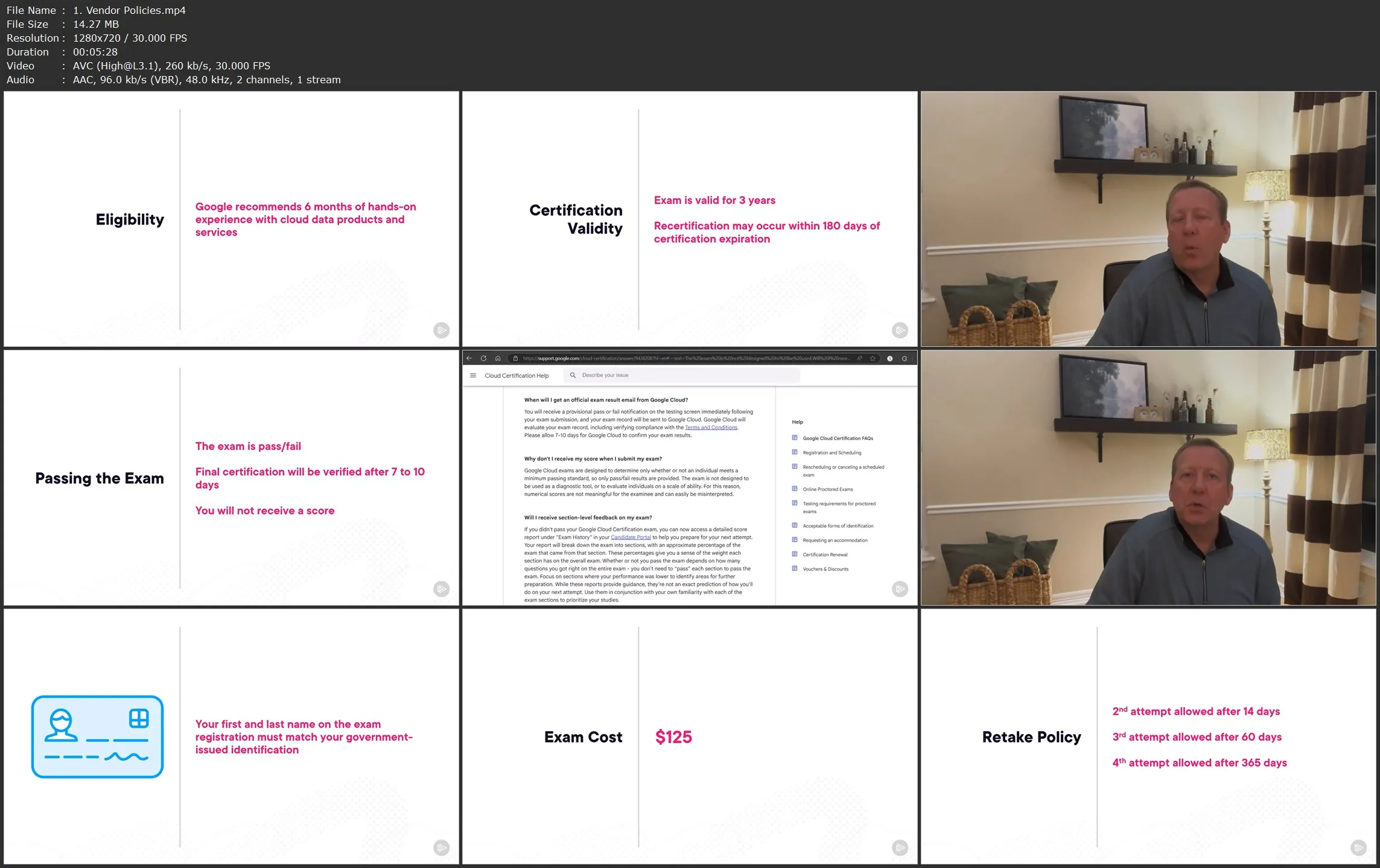The height and width of the screenshot is (868, 1380).
Task: Click the Cloud Certification Help page title
Action: pyautogui.click(x=517, y=376)
